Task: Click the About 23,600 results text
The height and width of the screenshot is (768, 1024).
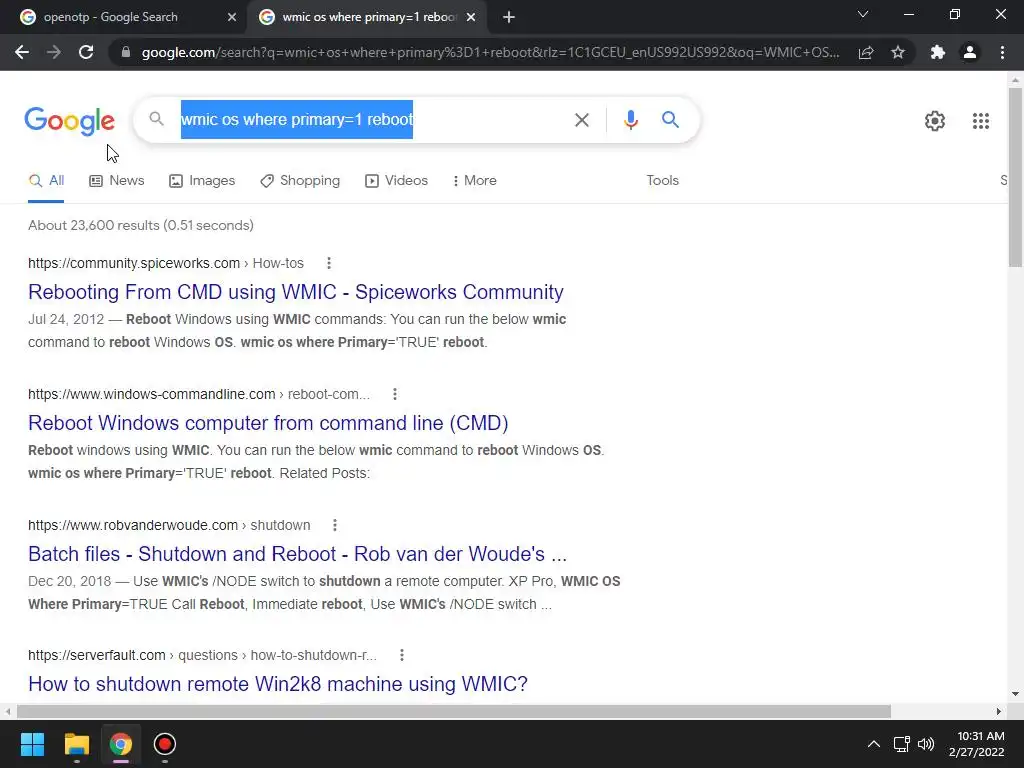Action: coord(141,225)
